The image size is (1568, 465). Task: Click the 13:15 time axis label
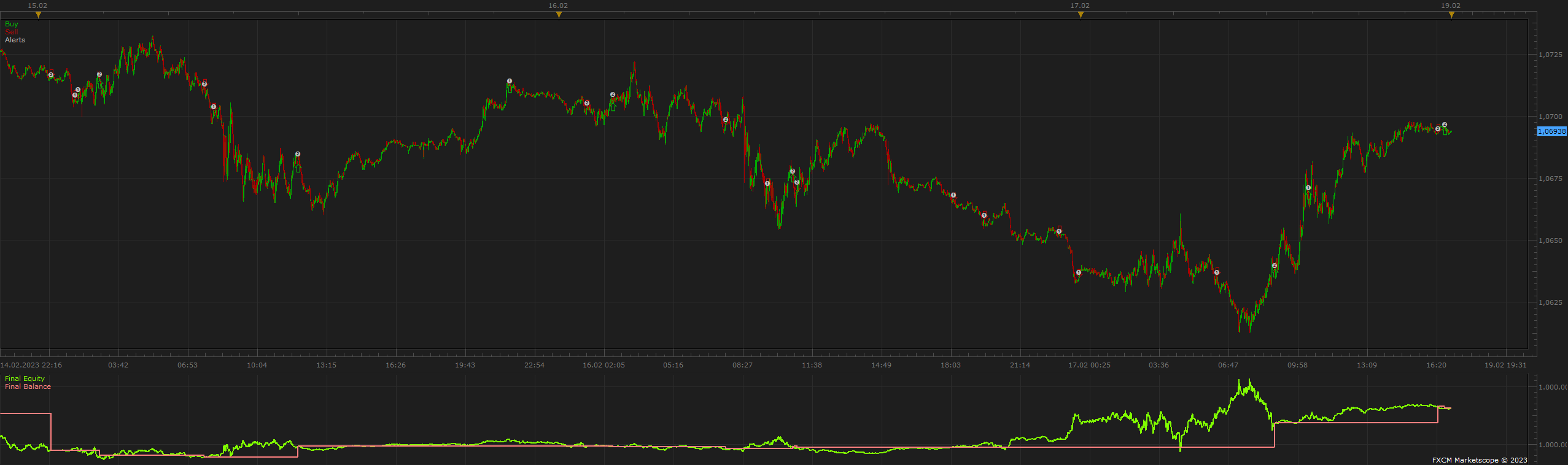[327, 365]
